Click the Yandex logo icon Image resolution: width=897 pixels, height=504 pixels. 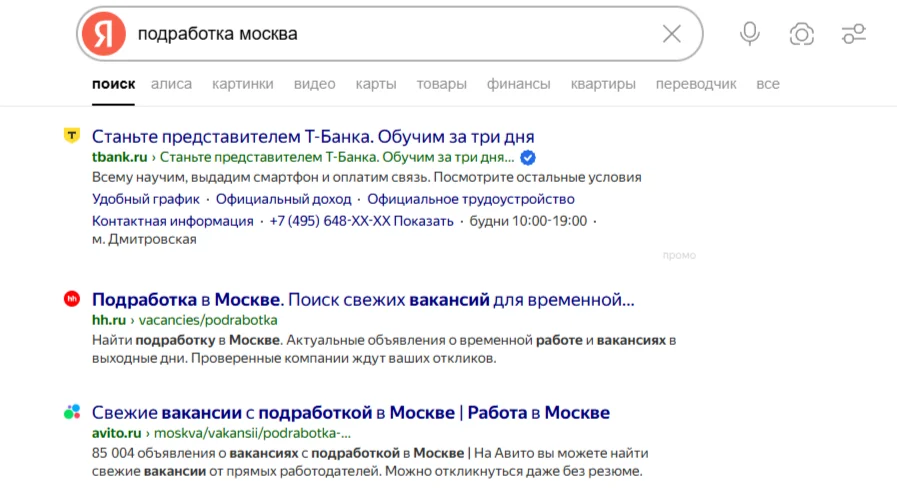104,34
